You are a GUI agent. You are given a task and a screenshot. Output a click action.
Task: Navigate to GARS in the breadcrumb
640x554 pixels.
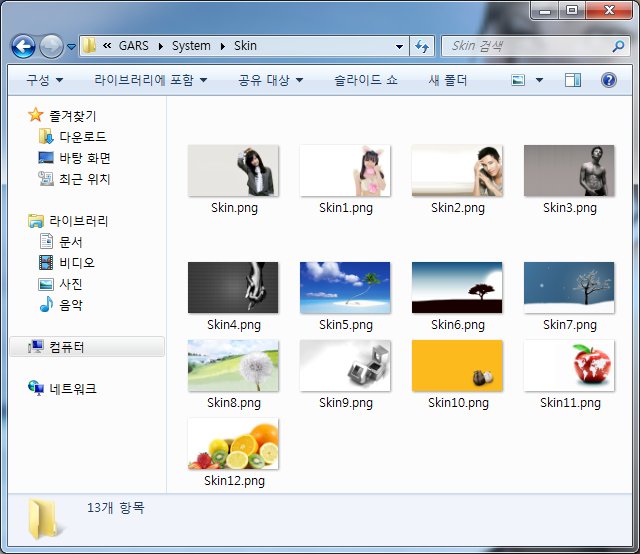pyautogui.click(x=133, y=46)
